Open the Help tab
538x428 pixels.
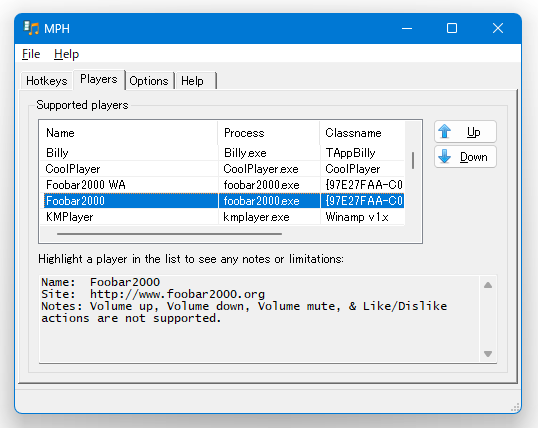[192, 81]
